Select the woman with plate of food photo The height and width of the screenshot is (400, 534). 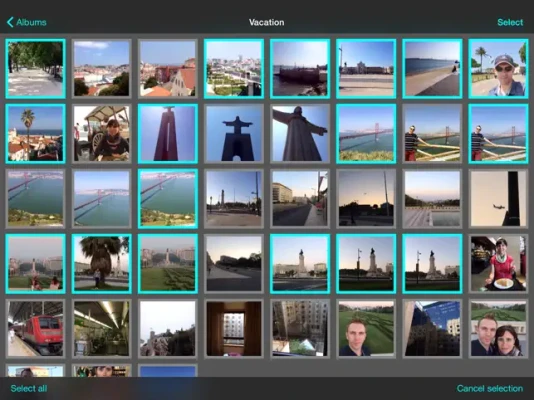pyautogui.click(x=498, y=263)
